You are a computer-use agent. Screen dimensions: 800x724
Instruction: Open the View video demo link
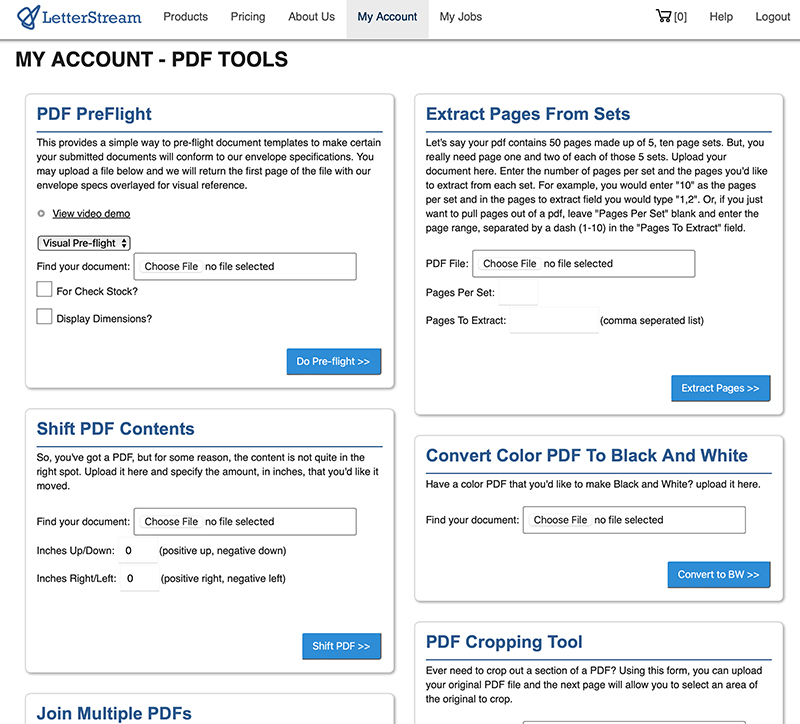[x=91, y=213]
